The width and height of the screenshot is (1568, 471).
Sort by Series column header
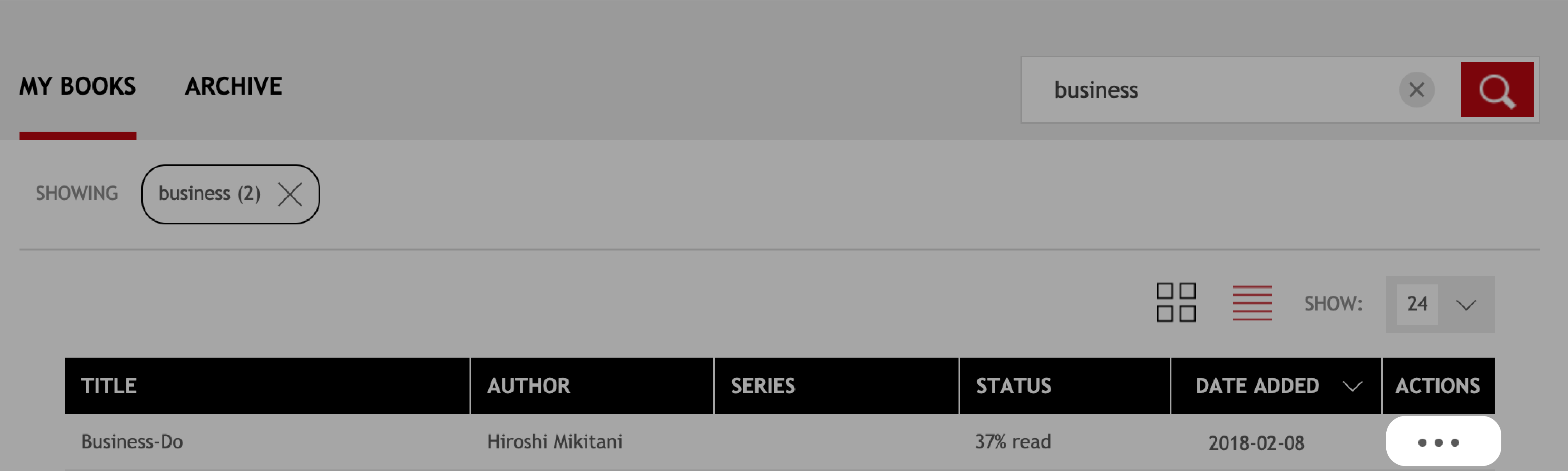(762, 386)
